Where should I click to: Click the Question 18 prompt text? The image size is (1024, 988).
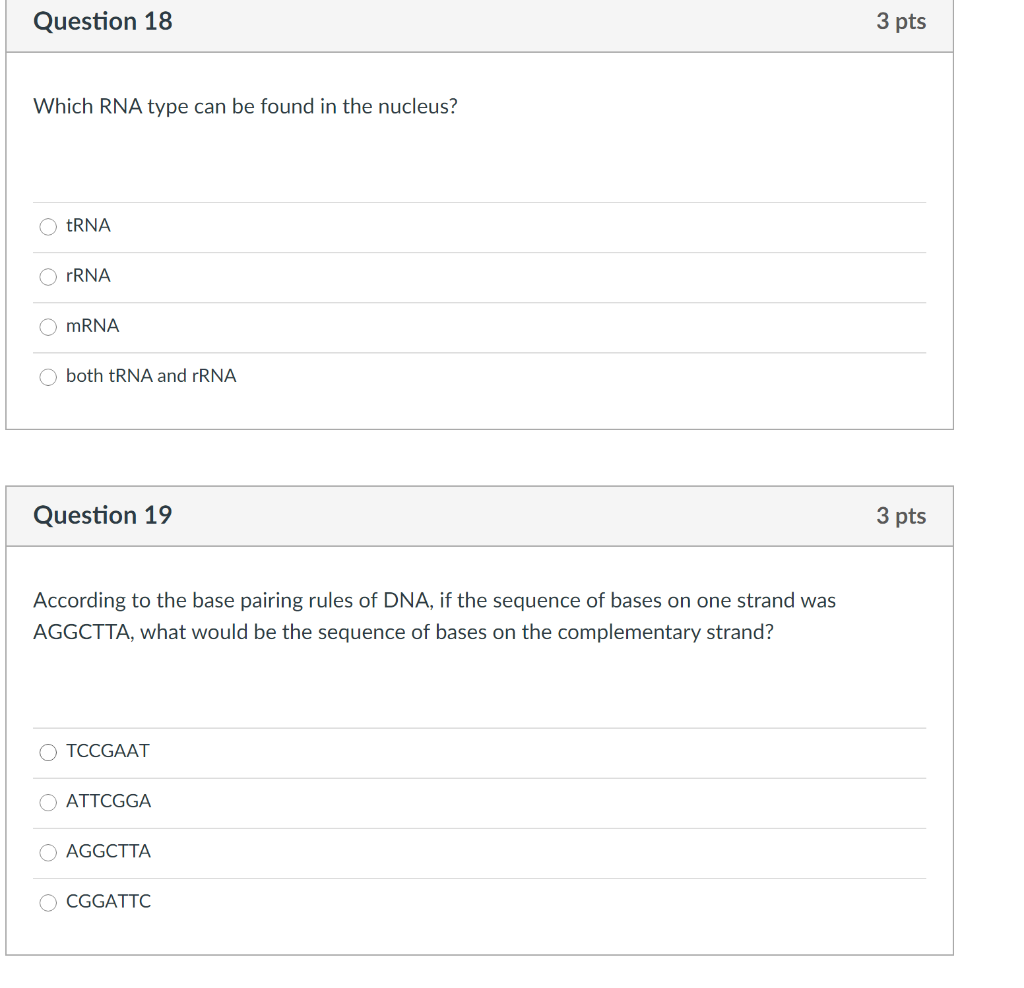pos(245,106)
